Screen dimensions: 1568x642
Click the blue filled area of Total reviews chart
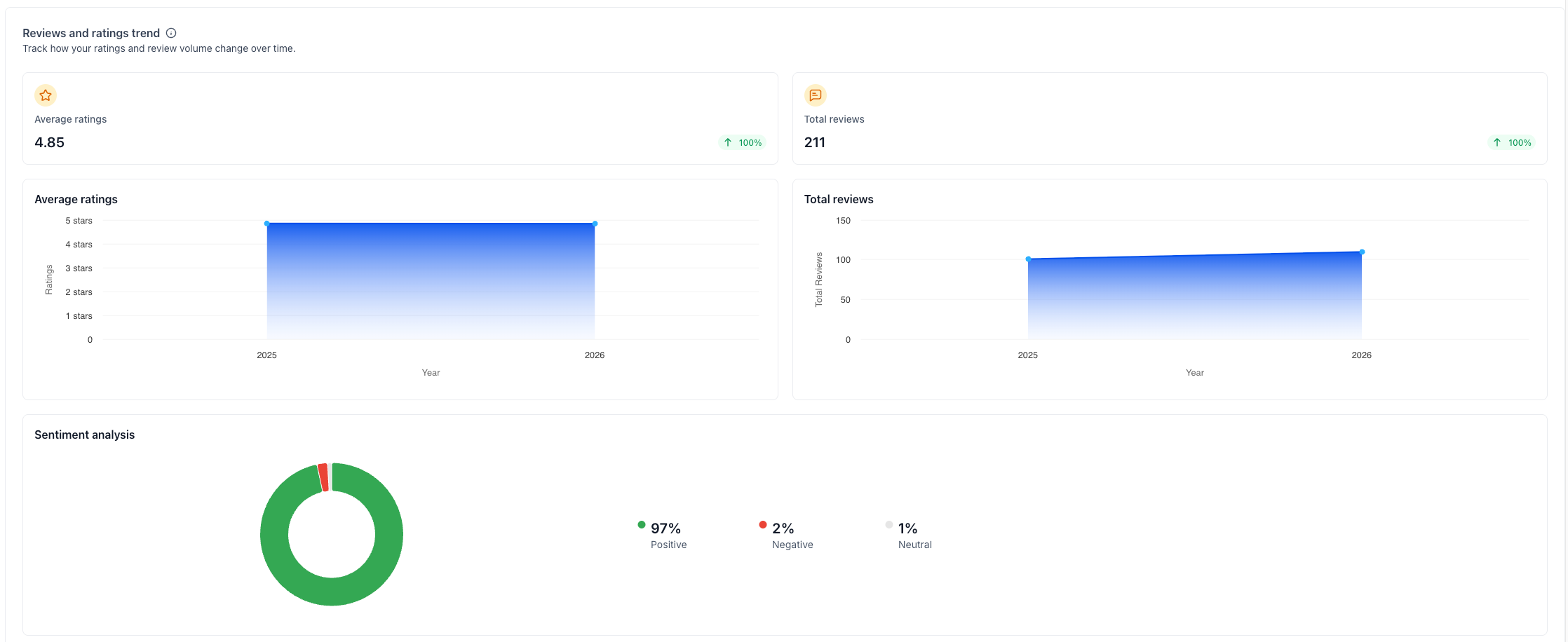tap(1195, 298)
